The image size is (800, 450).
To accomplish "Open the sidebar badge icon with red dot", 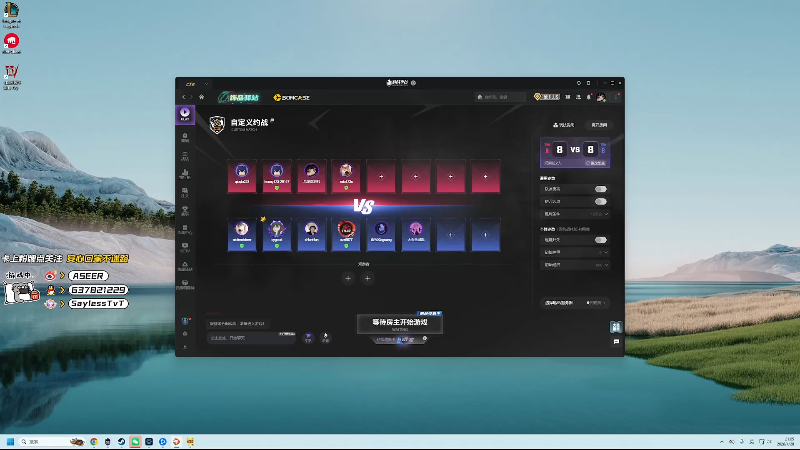I will 185,321.
